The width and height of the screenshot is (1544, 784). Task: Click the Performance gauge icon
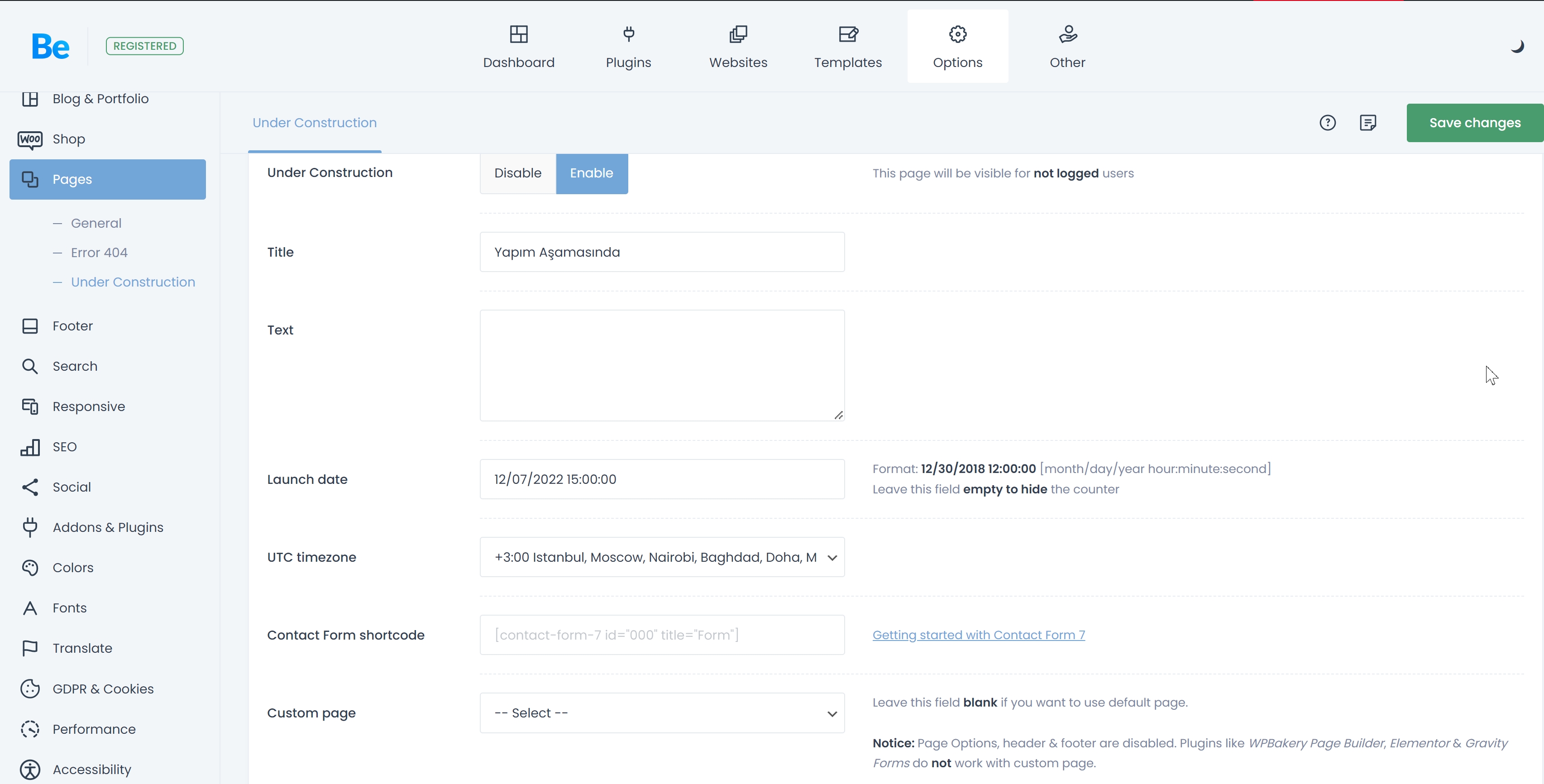[30, 729]
